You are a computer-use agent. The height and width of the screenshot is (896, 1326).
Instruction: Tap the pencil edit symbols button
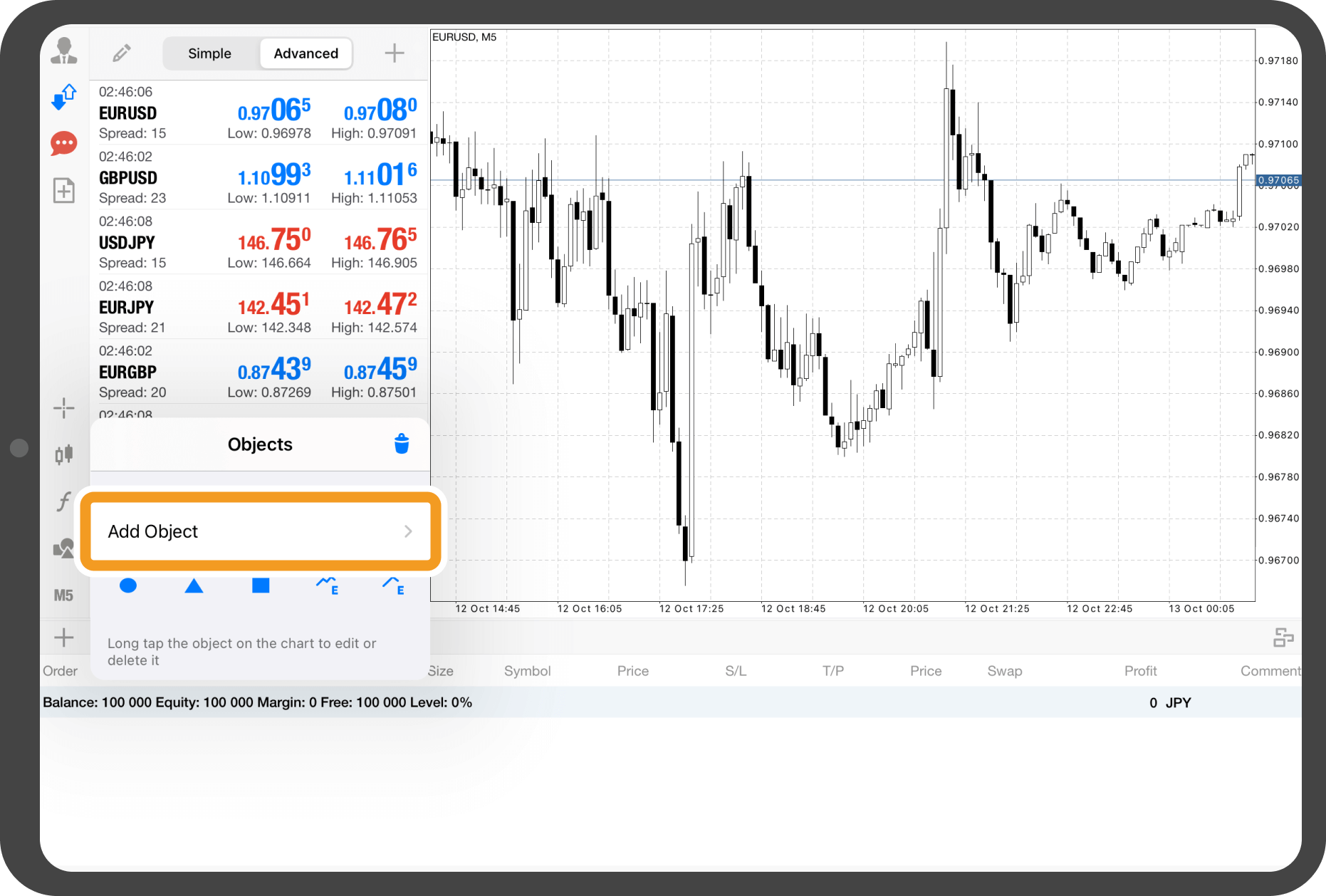click(122, 53)
